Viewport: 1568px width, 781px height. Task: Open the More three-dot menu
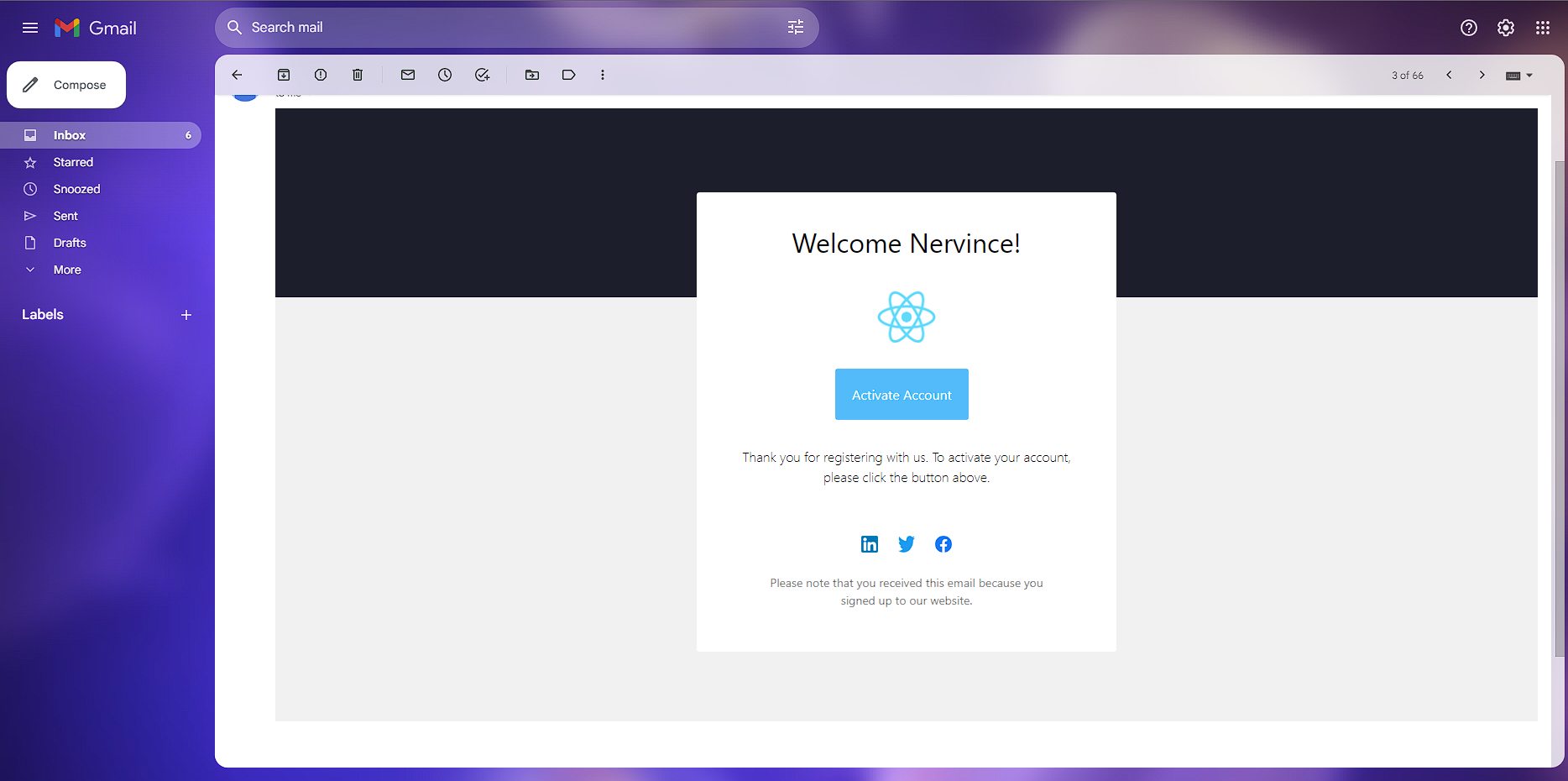click(x=603, y=75)
